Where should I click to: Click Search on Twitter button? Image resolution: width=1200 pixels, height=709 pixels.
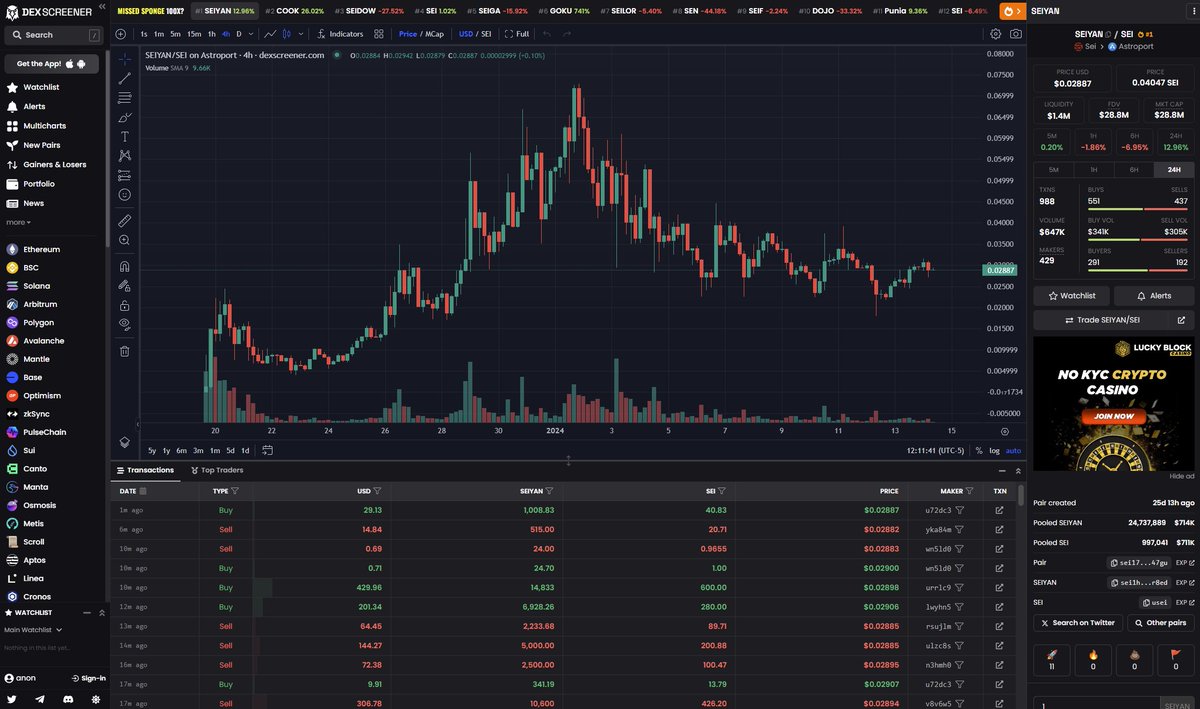click(x=1078, y=622)
